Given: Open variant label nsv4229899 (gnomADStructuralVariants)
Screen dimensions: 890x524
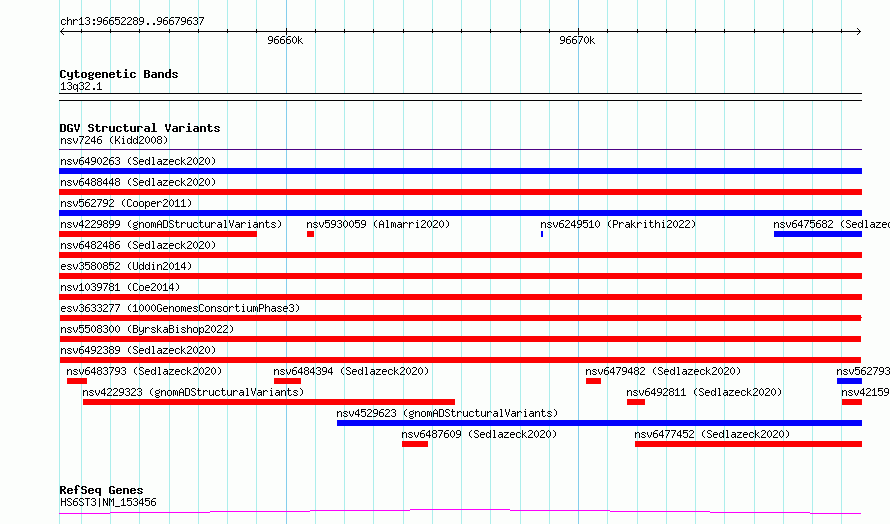Looking at the screenshot, I should click(x=171, y=224).
